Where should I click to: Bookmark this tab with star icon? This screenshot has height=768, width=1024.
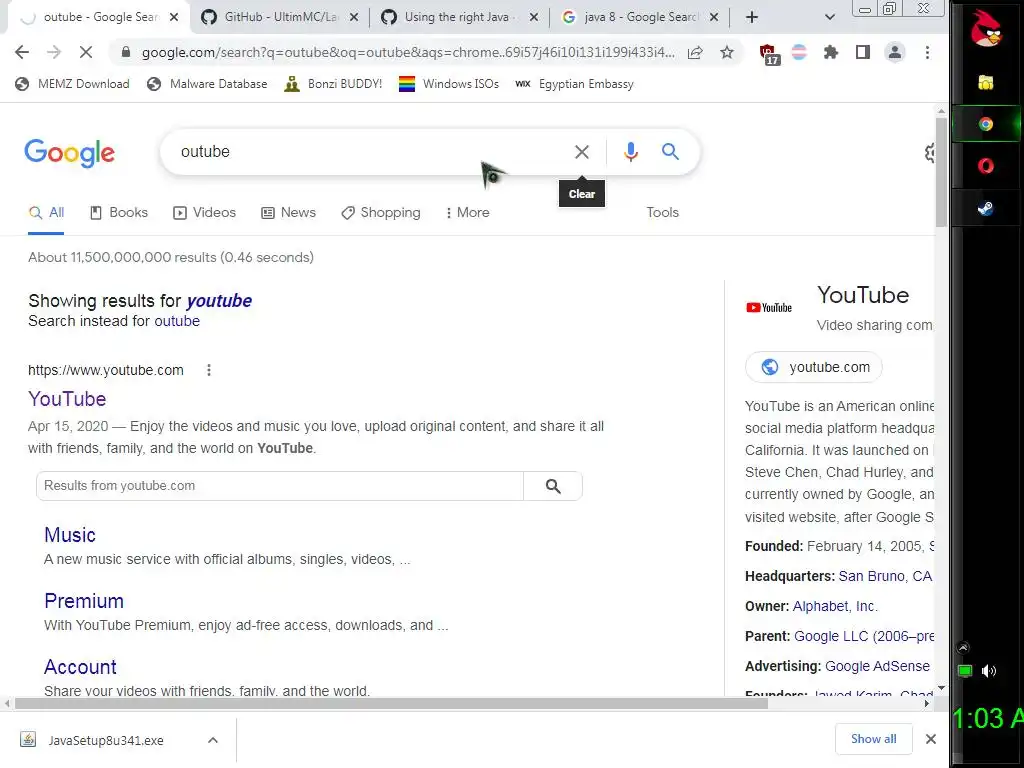pyautogui.click(x=727, y=52)
